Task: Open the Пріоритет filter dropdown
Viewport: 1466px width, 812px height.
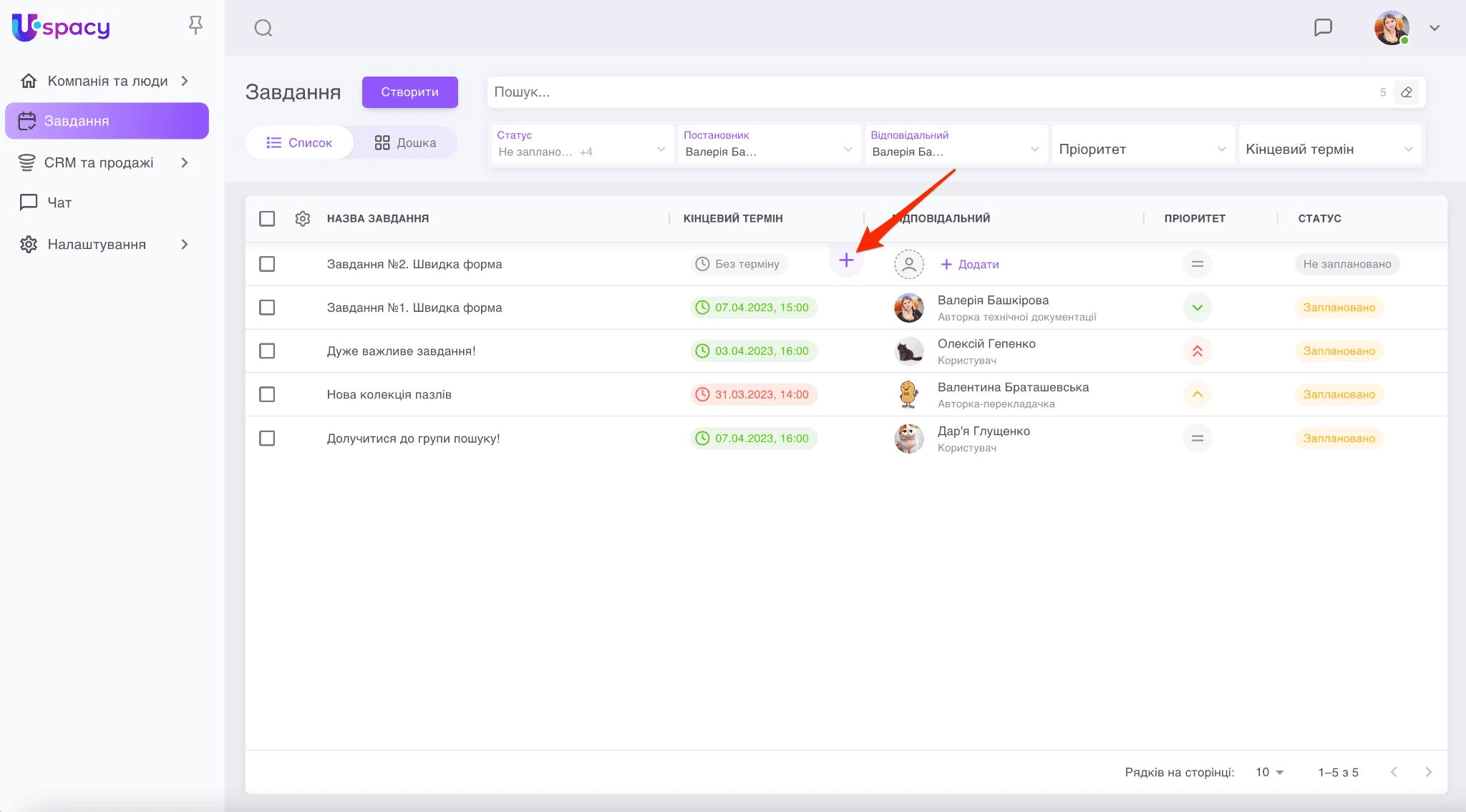Action: coord(1142,149)
